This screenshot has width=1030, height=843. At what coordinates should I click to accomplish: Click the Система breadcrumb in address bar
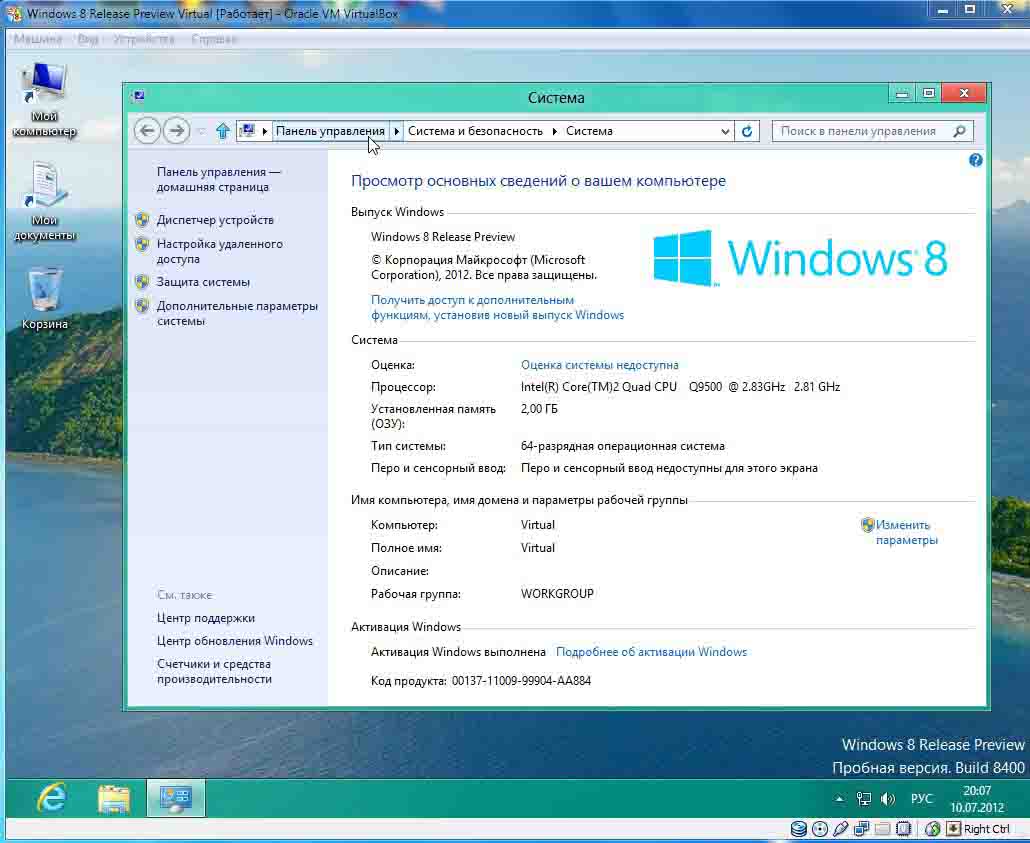(589, 131)
